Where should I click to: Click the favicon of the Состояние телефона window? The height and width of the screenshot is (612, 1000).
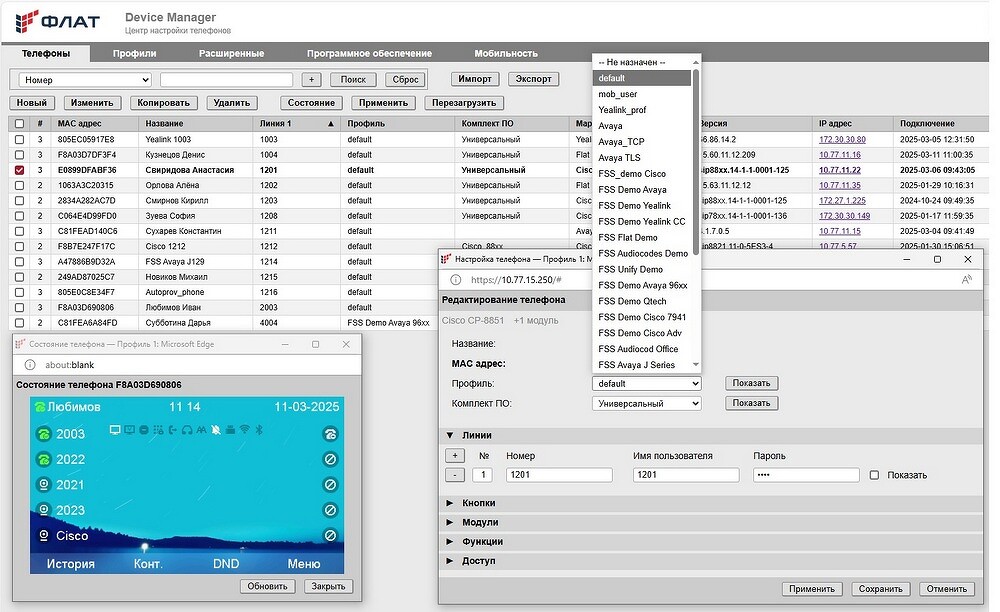click(x=20, y=344)
